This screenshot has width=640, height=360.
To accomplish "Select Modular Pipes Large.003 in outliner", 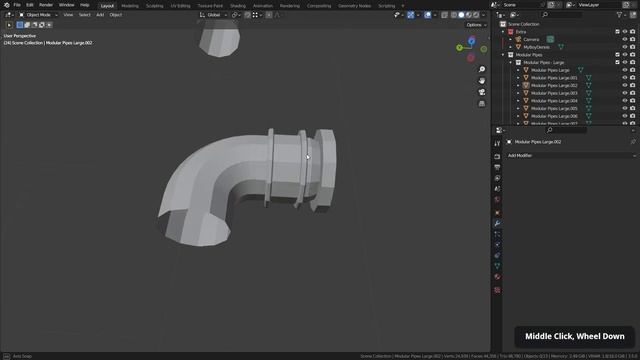I will [x=554, y=93].
